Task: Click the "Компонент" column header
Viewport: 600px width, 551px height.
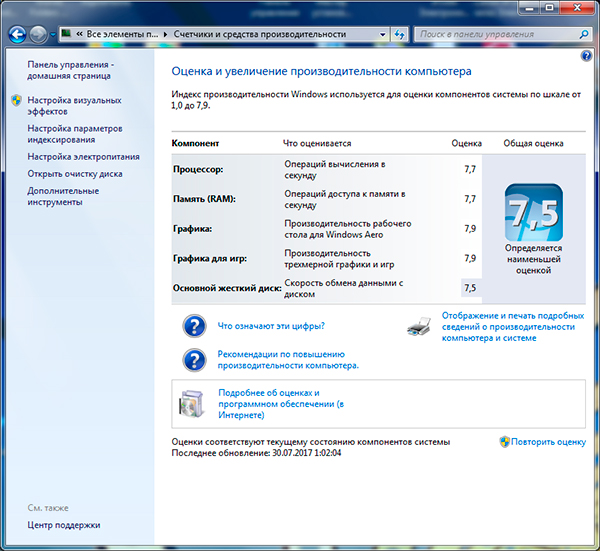Action: coord(195,143)
